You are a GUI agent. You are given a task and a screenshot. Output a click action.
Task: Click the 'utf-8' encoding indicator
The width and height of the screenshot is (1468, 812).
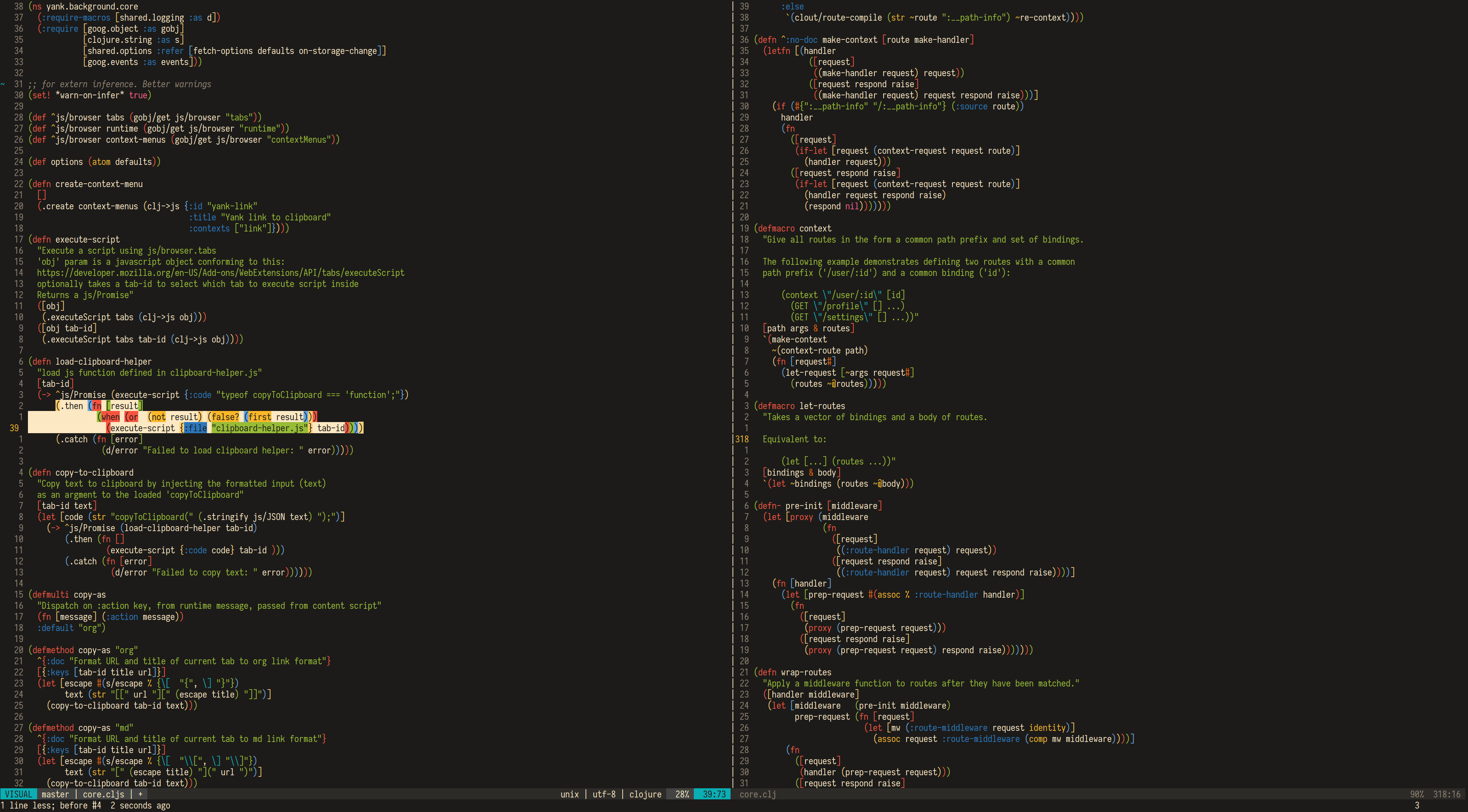[604, 794]
